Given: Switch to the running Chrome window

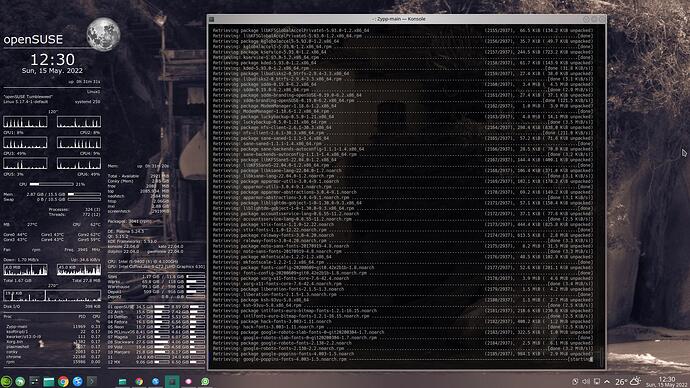Looking at the screenshot, I should tap(139, 381).
